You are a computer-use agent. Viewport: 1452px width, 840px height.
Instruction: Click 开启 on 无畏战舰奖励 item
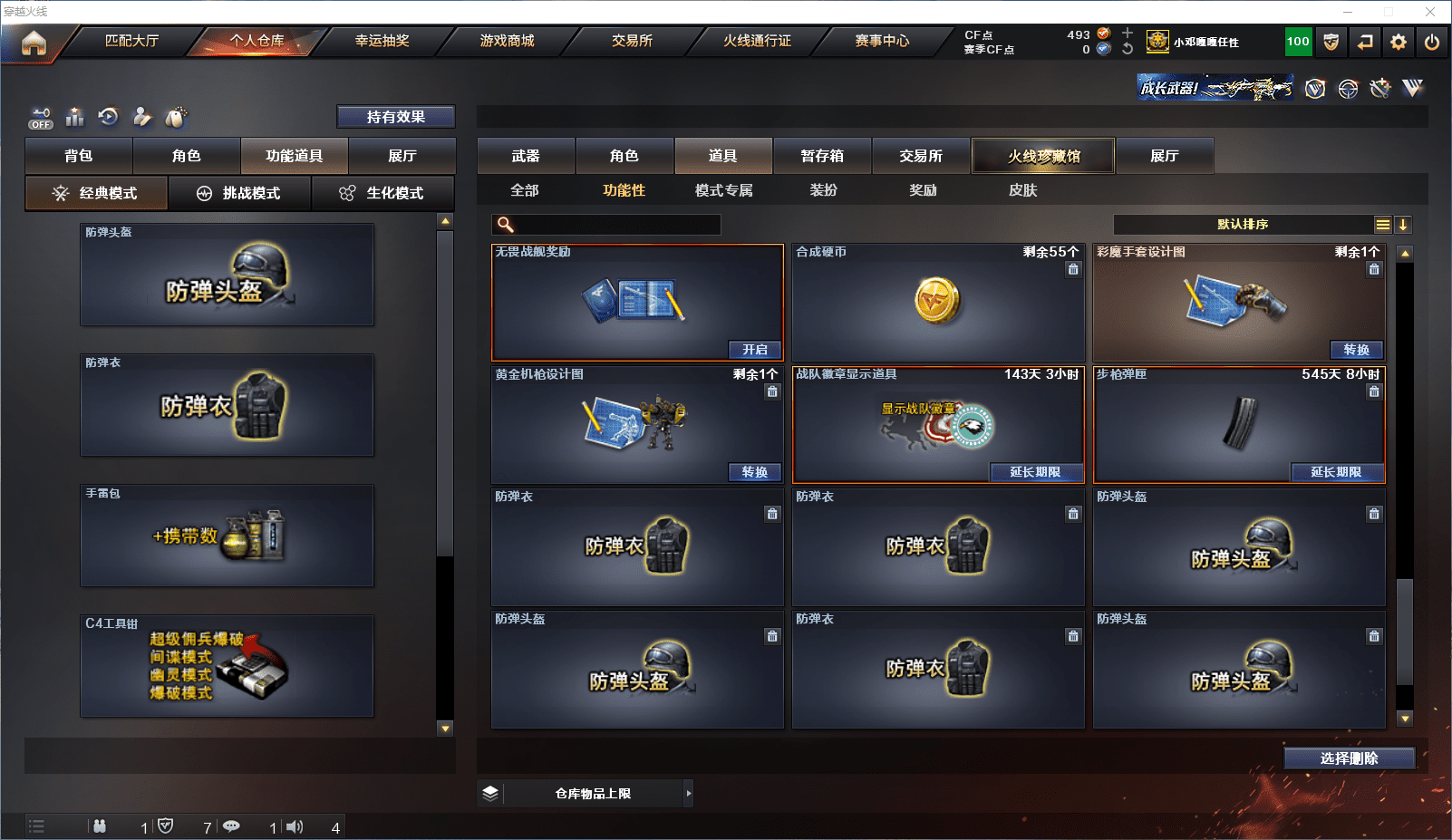click(755, 350)
